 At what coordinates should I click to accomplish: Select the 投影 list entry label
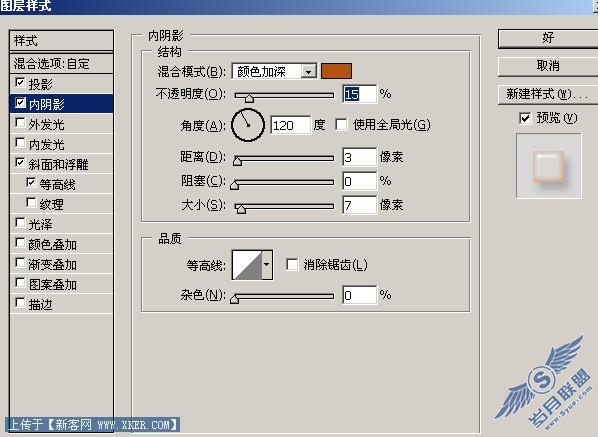[x=40, y=84]
